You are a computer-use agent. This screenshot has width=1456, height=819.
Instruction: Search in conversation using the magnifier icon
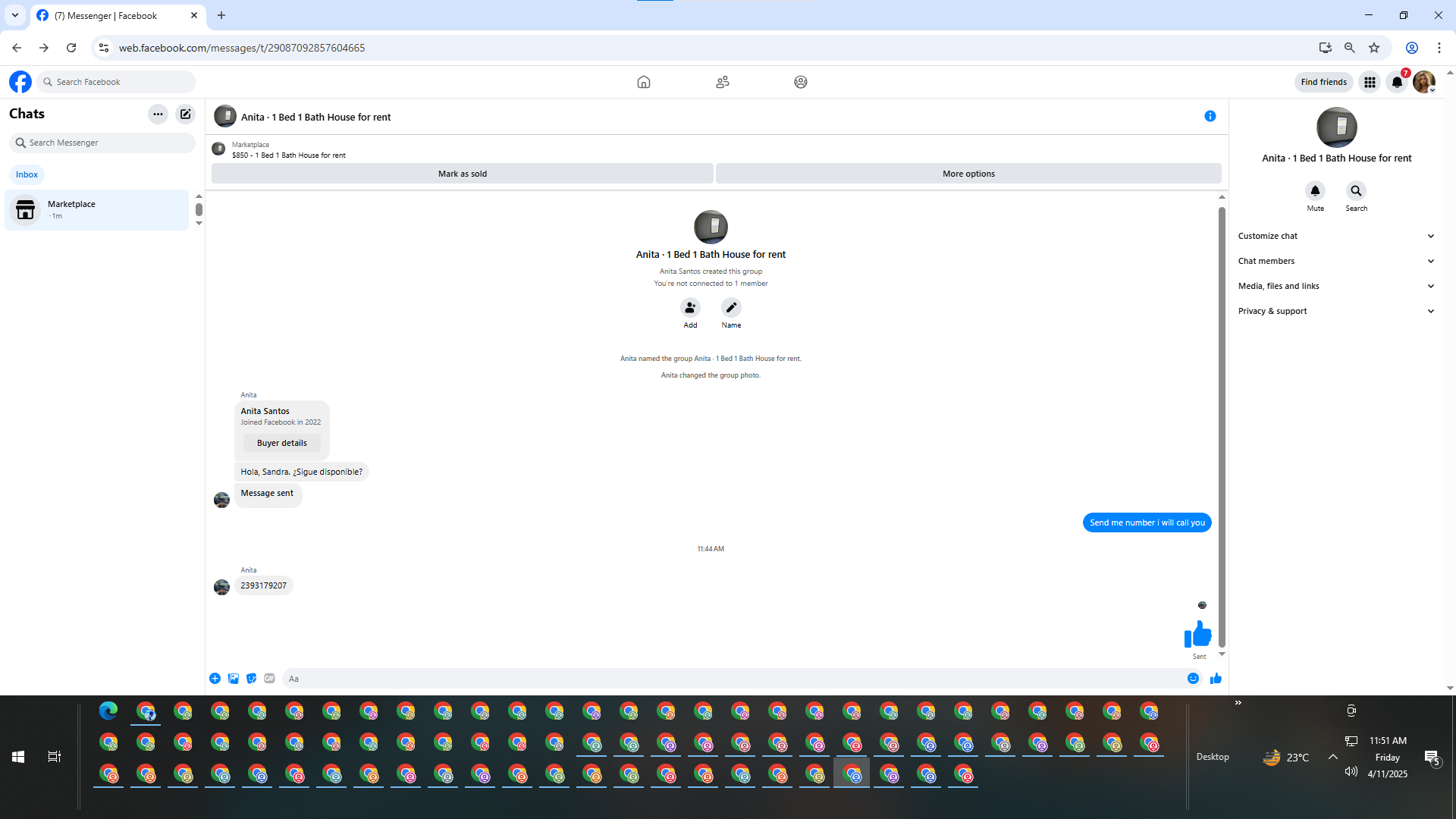pos(1356,190)
